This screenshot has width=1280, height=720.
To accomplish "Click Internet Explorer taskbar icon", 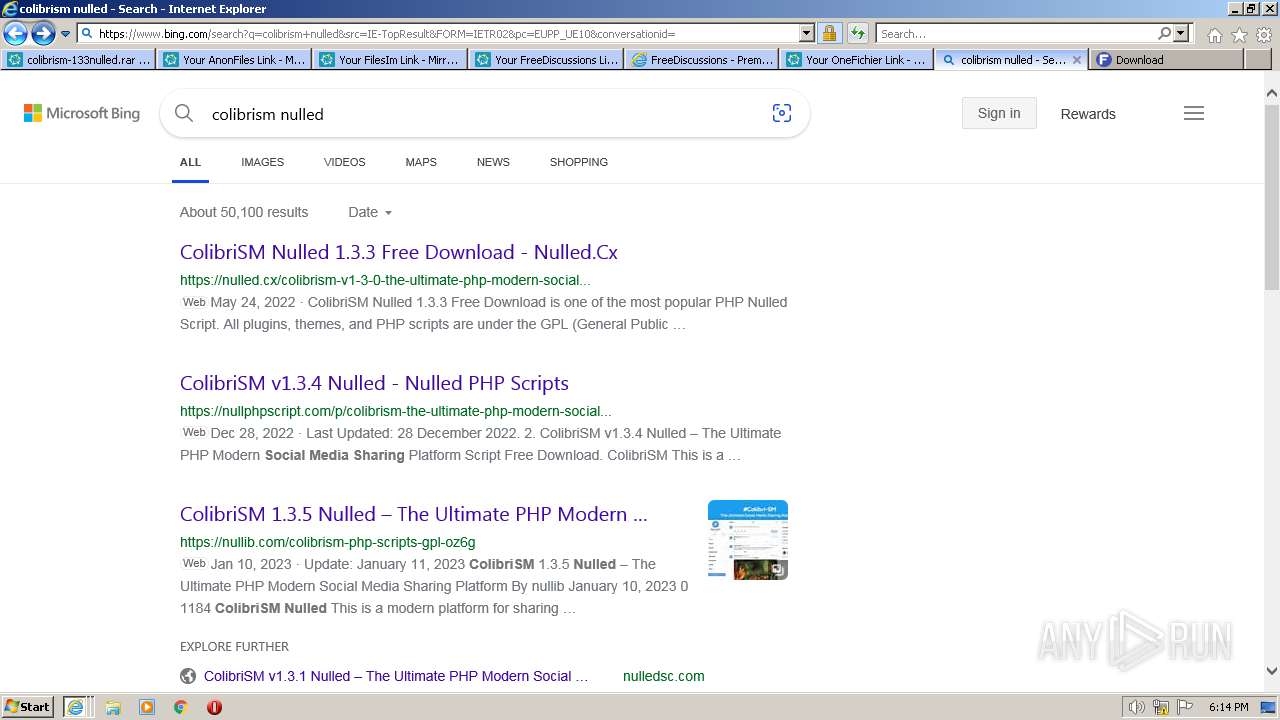I will (x=77, y=707).
